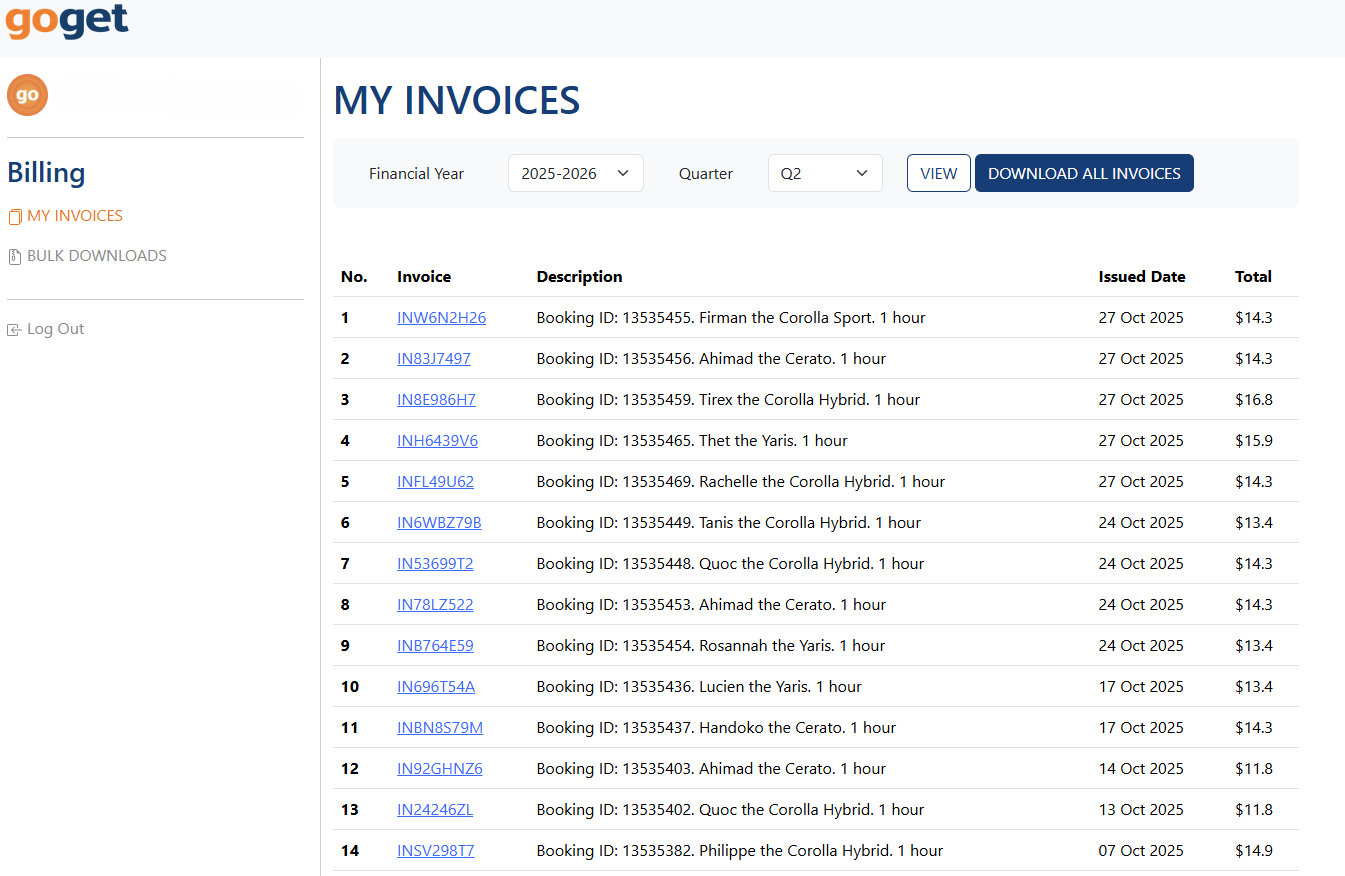Open invoice IN696T54A link

tap(436, 687)
